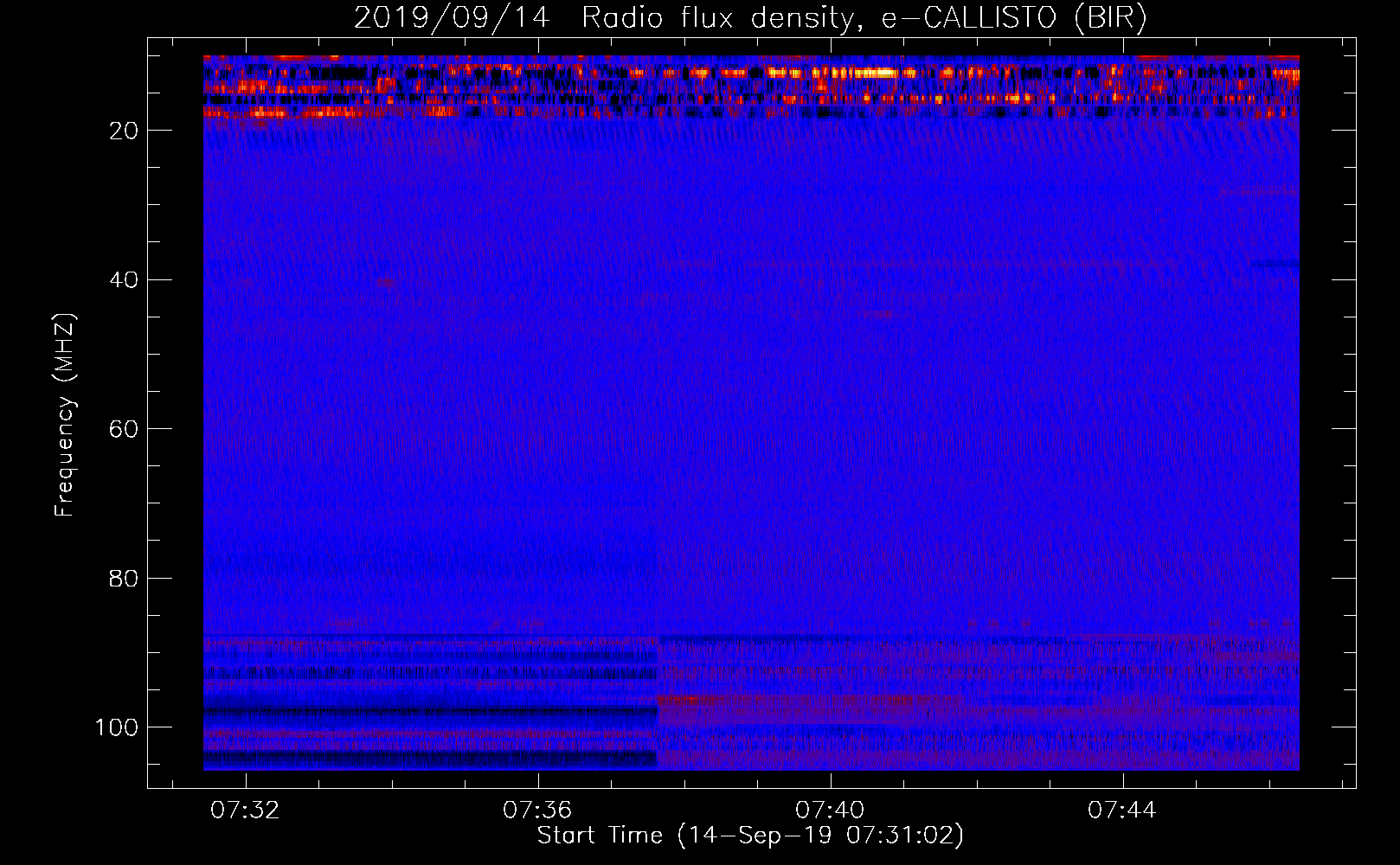Image resolution: width=1400 pixels, height=865 pixels.
Task: Click the 07:32 time tick label
Action: pyautogui.click(x=245, y=811)
